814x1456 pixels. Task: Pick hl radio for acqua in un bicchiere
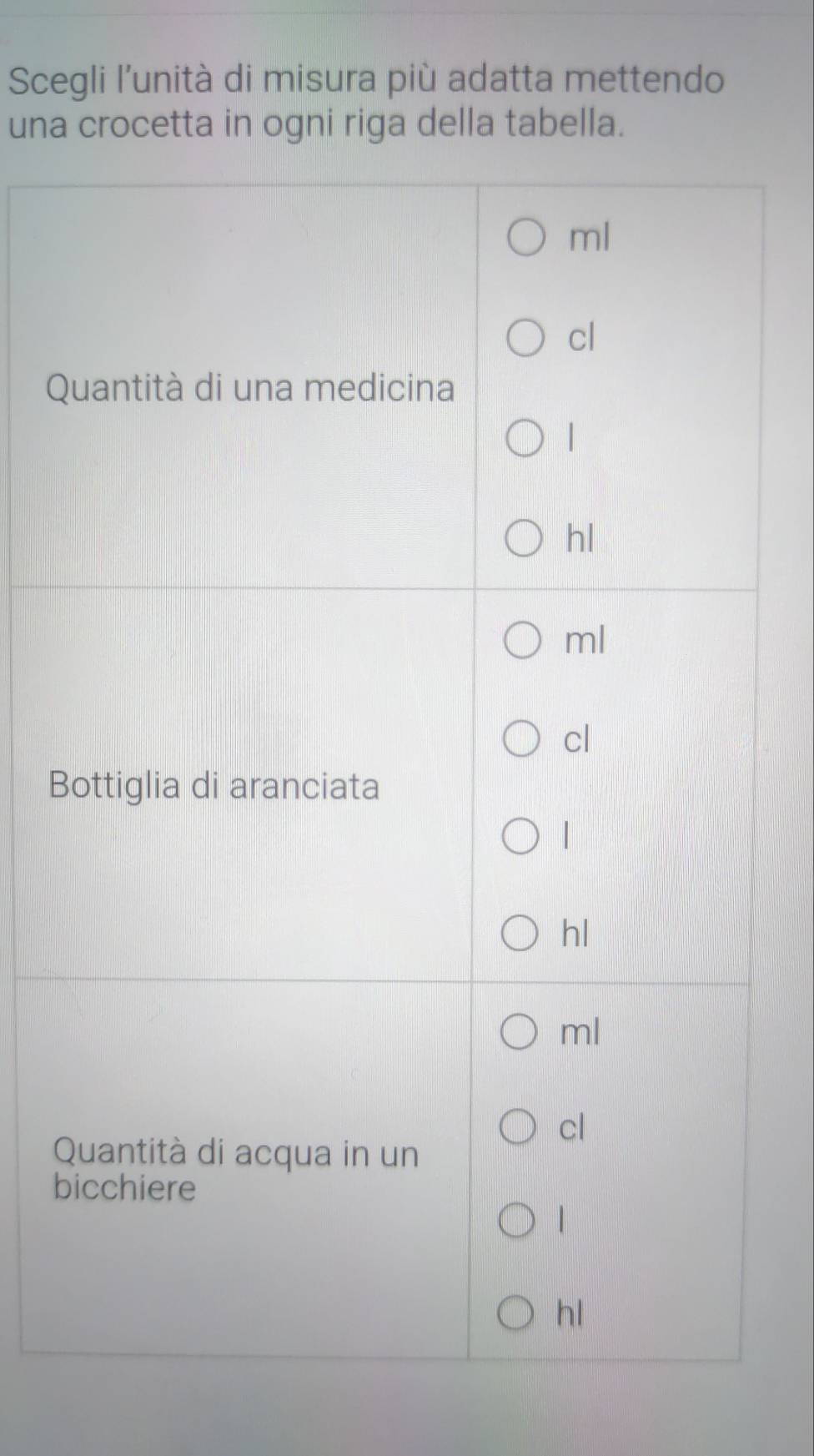(516, 1315)
